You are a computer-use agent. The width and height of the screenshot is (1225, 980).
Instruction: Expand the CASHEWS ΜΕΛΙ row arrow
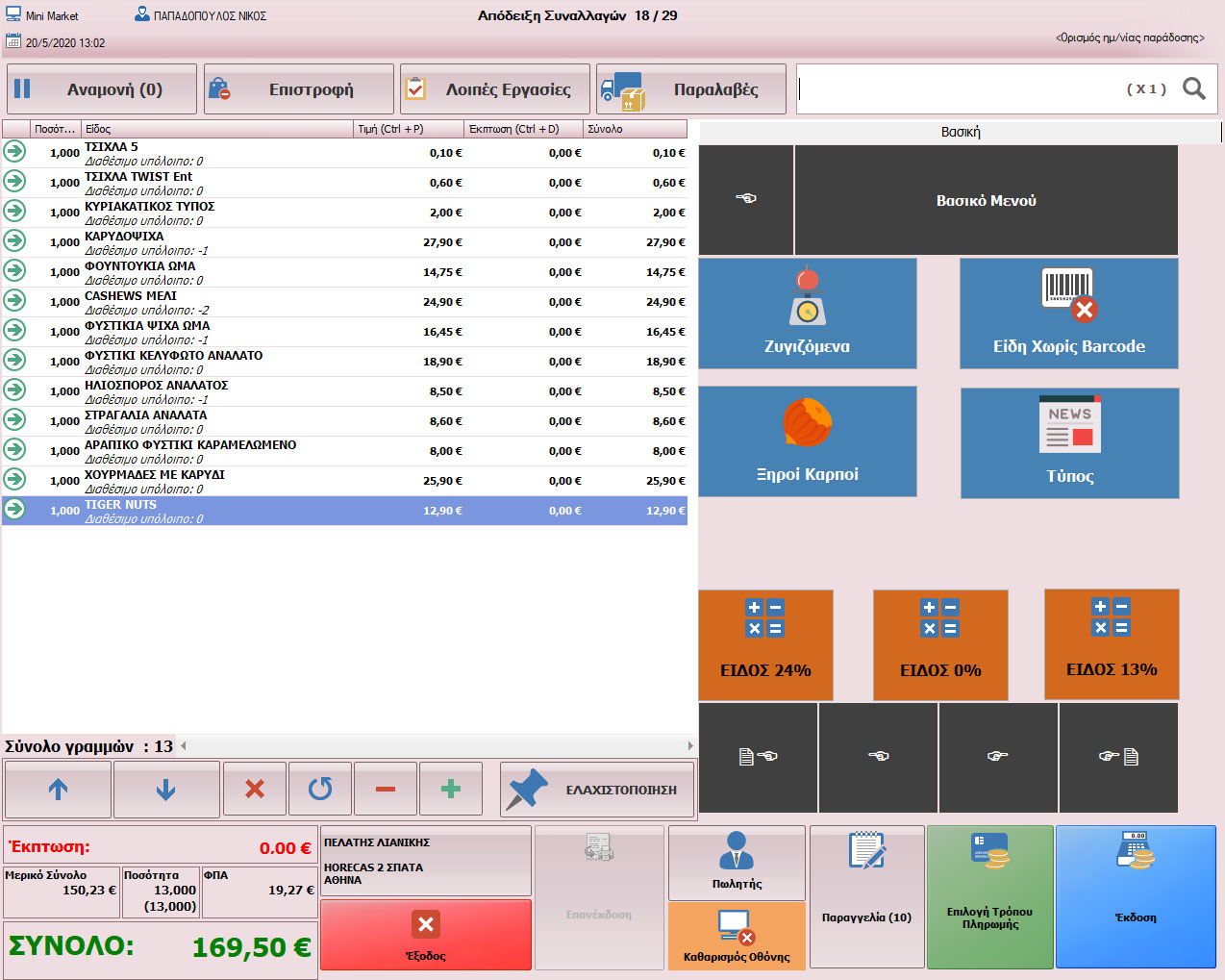(14, 301)
